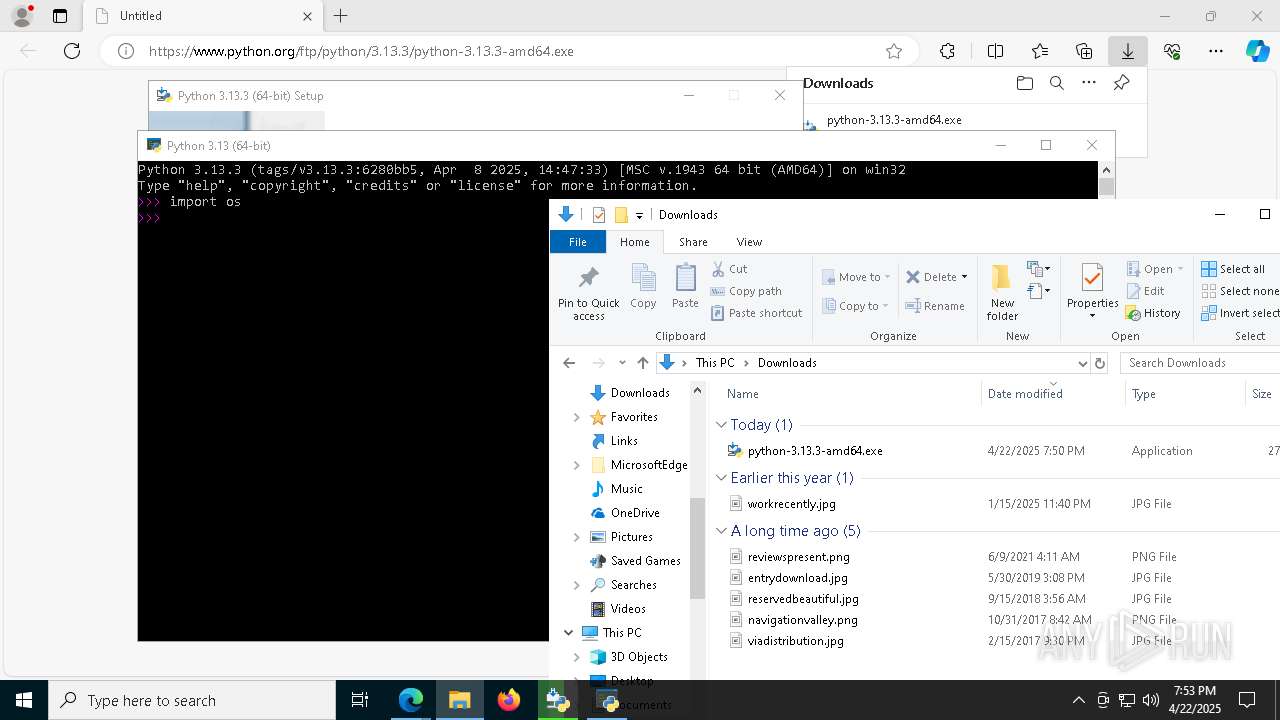Switch to Share ribbon tab

pyautogui.click(x=693, y=242)
